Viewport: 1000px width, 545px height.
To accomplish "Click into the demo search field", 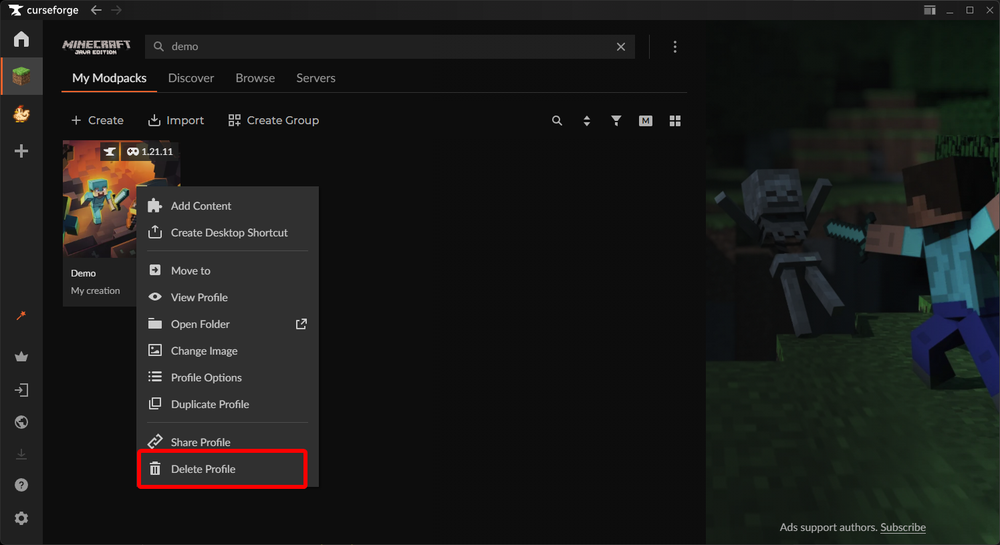I will [x=389, y=47].
